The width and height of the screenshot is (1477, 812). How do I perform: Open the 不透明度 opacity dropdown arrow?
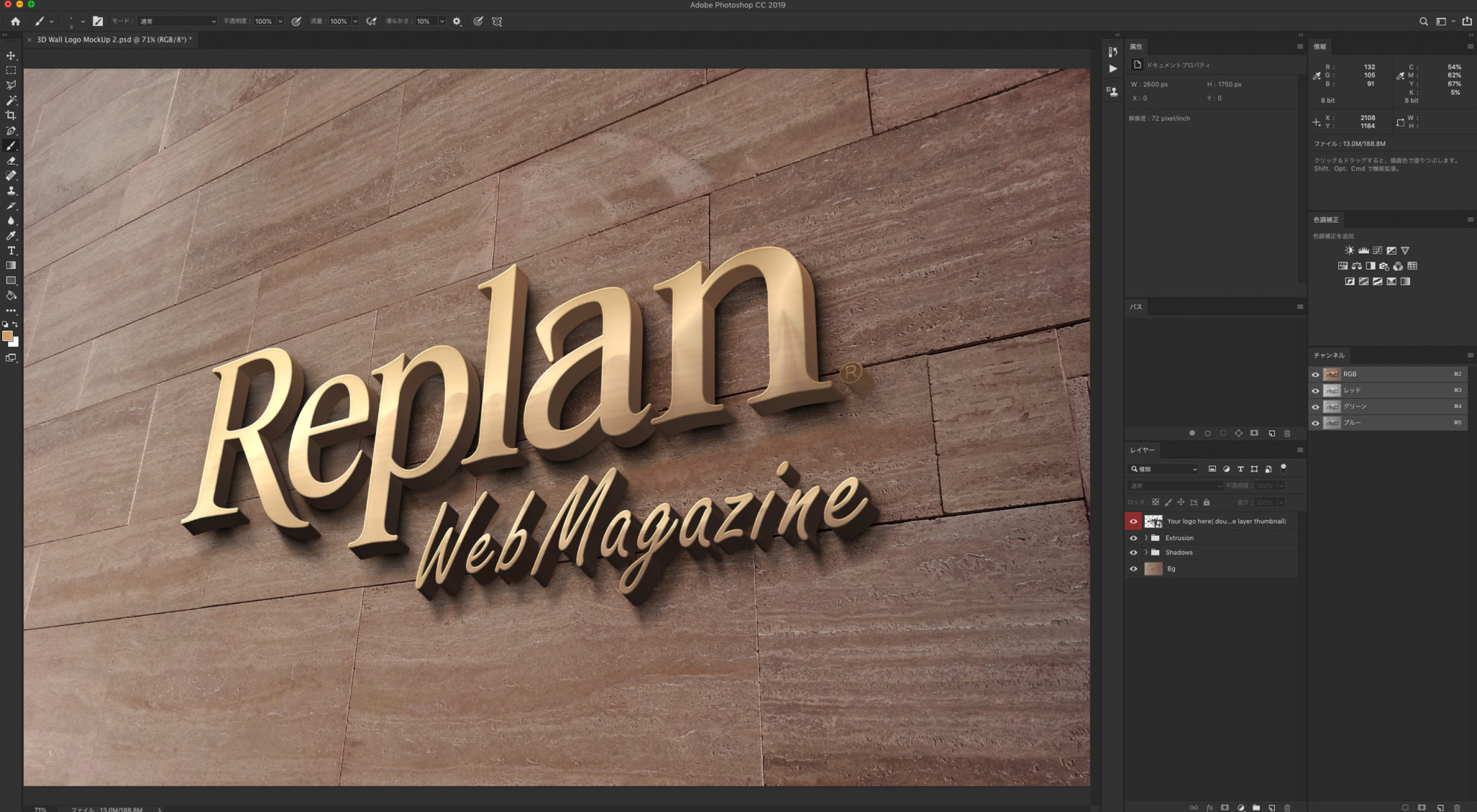click(x=280, y=22)
